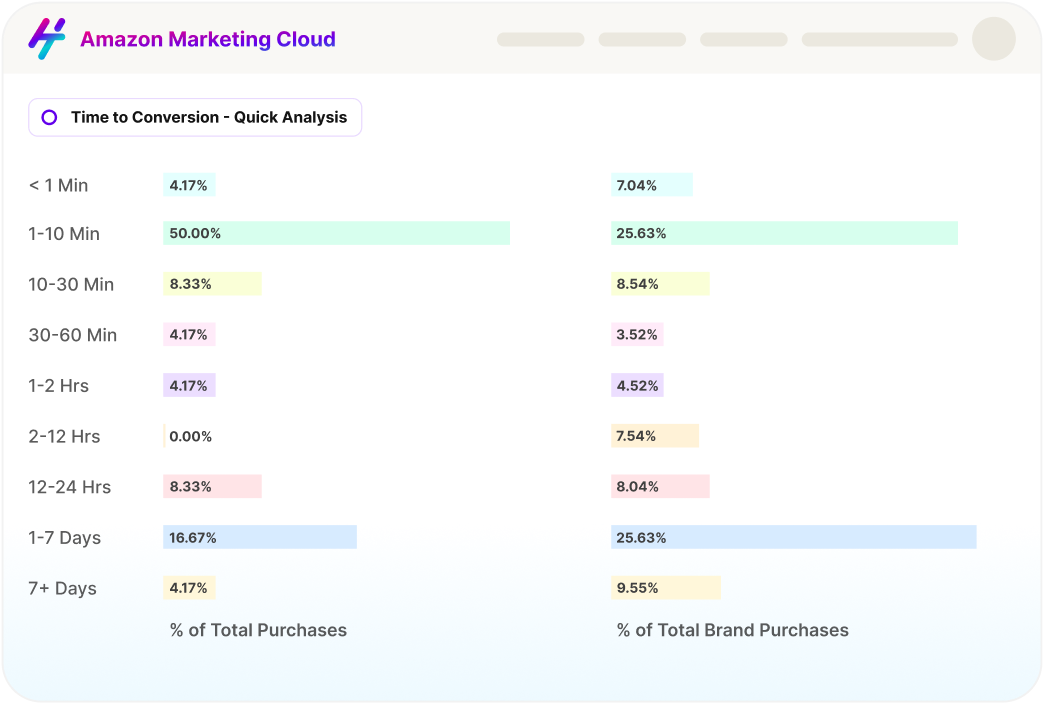Expand the Time to Conversion - Quick Analysis panel
Screen dimensions: 1044x705
(x=194, y=117)
